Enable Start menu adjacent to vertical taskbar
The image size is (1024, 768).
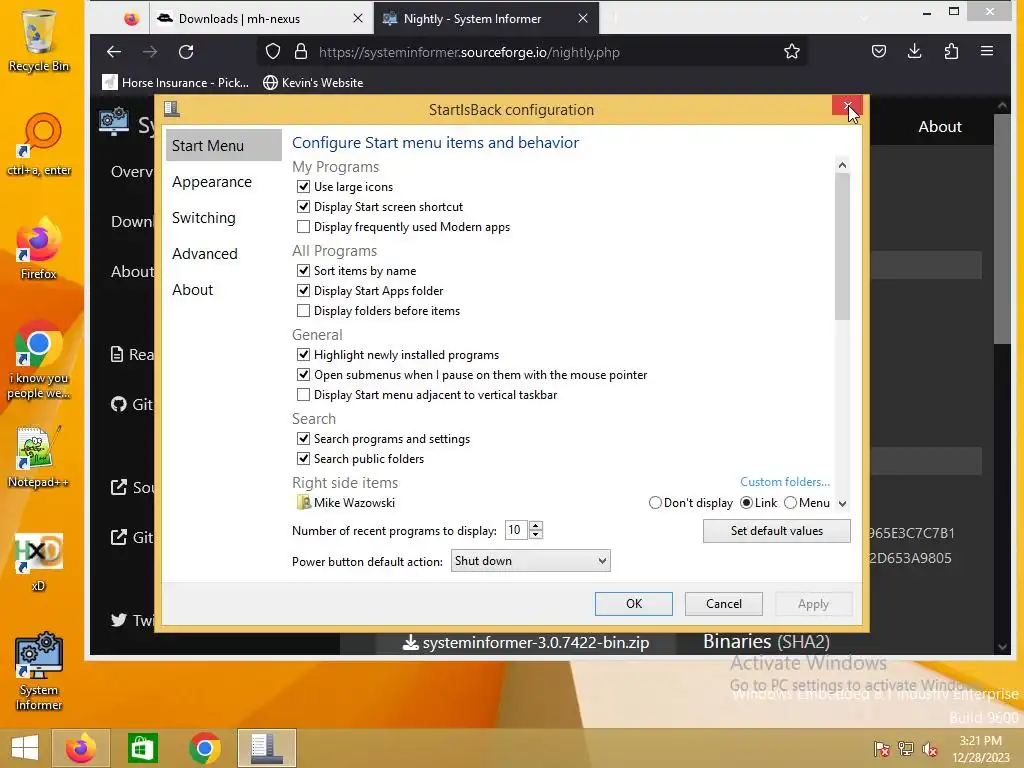[303, 394]
